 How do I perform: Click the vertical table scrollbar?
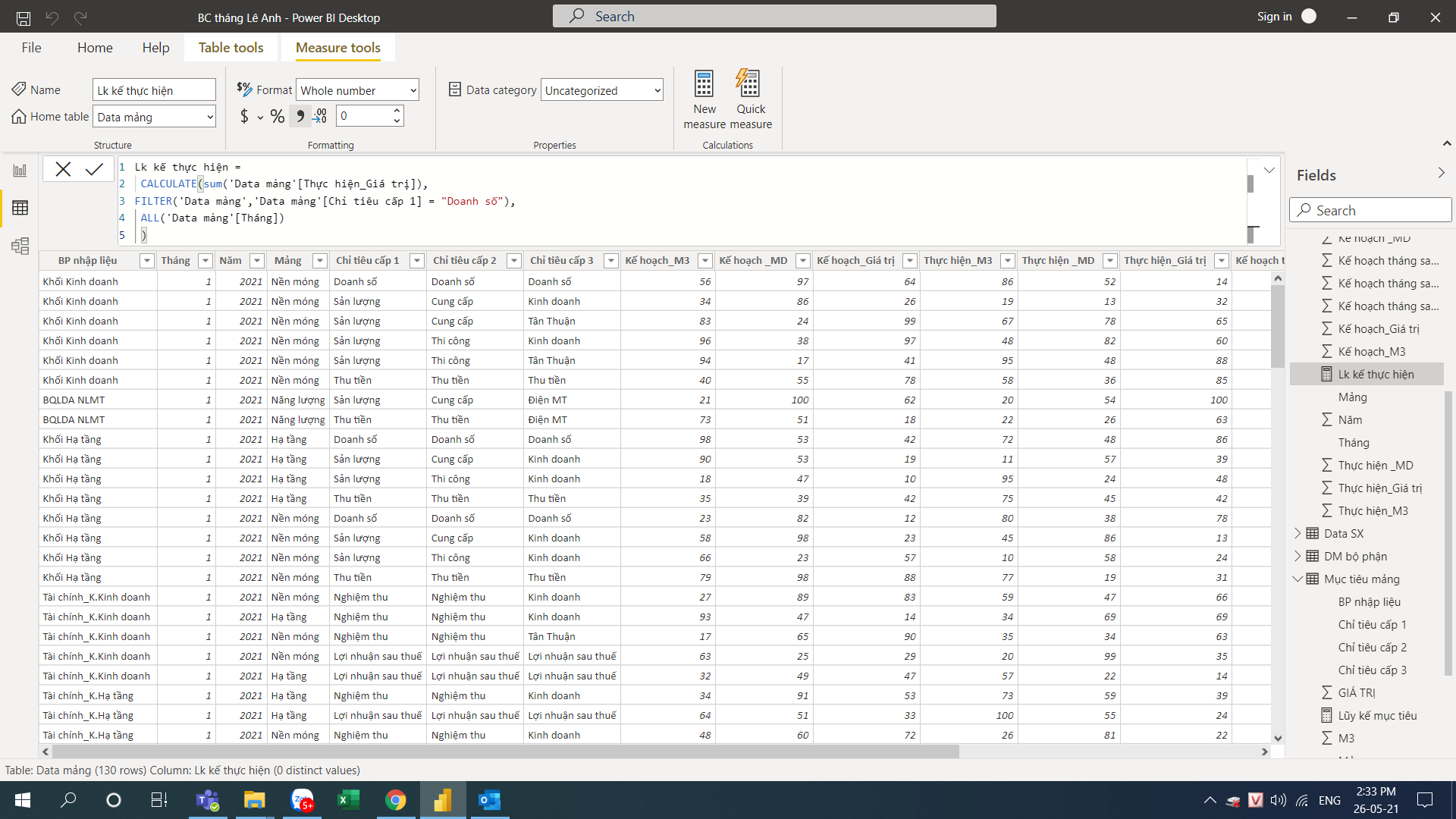[1278, 326]
